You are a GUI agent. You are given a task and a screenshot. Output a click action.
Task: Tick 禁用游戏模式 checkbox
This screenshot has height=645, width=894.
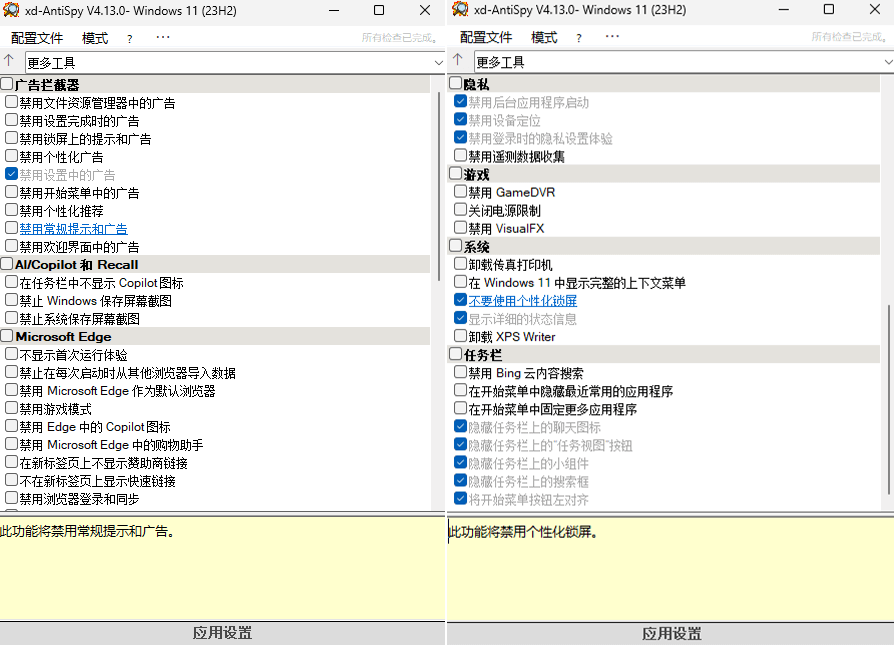[11, 408]
